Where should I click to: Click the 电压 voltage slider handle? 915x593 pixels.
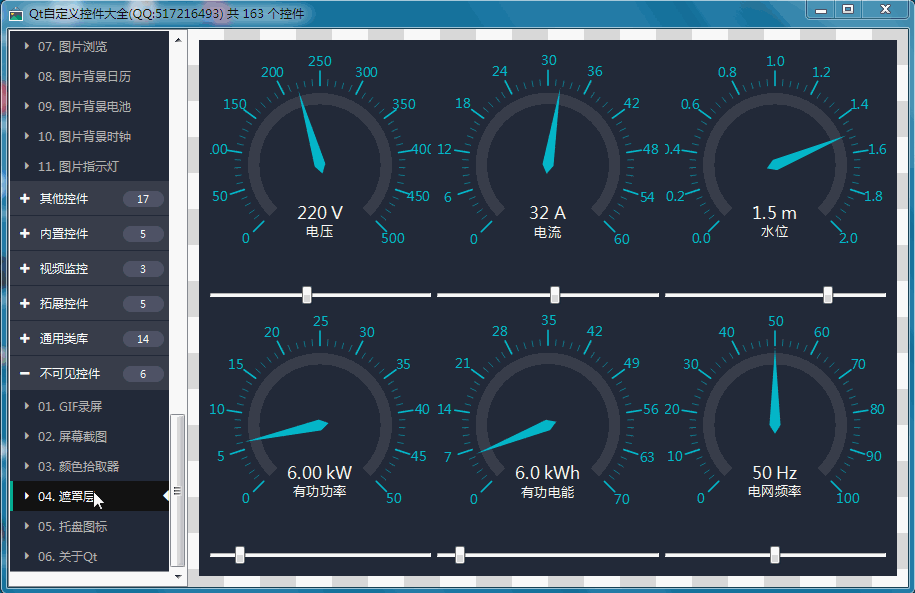(307, 294)
